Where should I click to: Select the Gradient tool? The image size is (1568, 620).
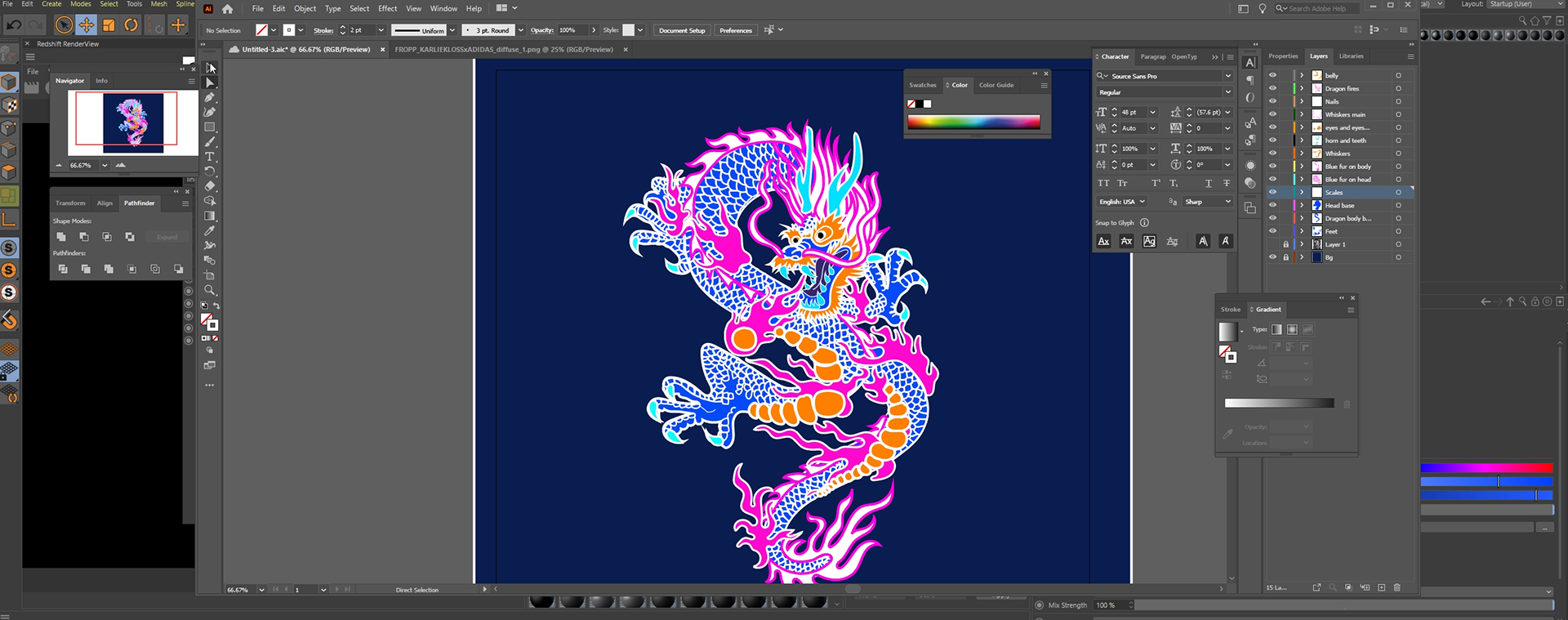[x=210, y=216]
